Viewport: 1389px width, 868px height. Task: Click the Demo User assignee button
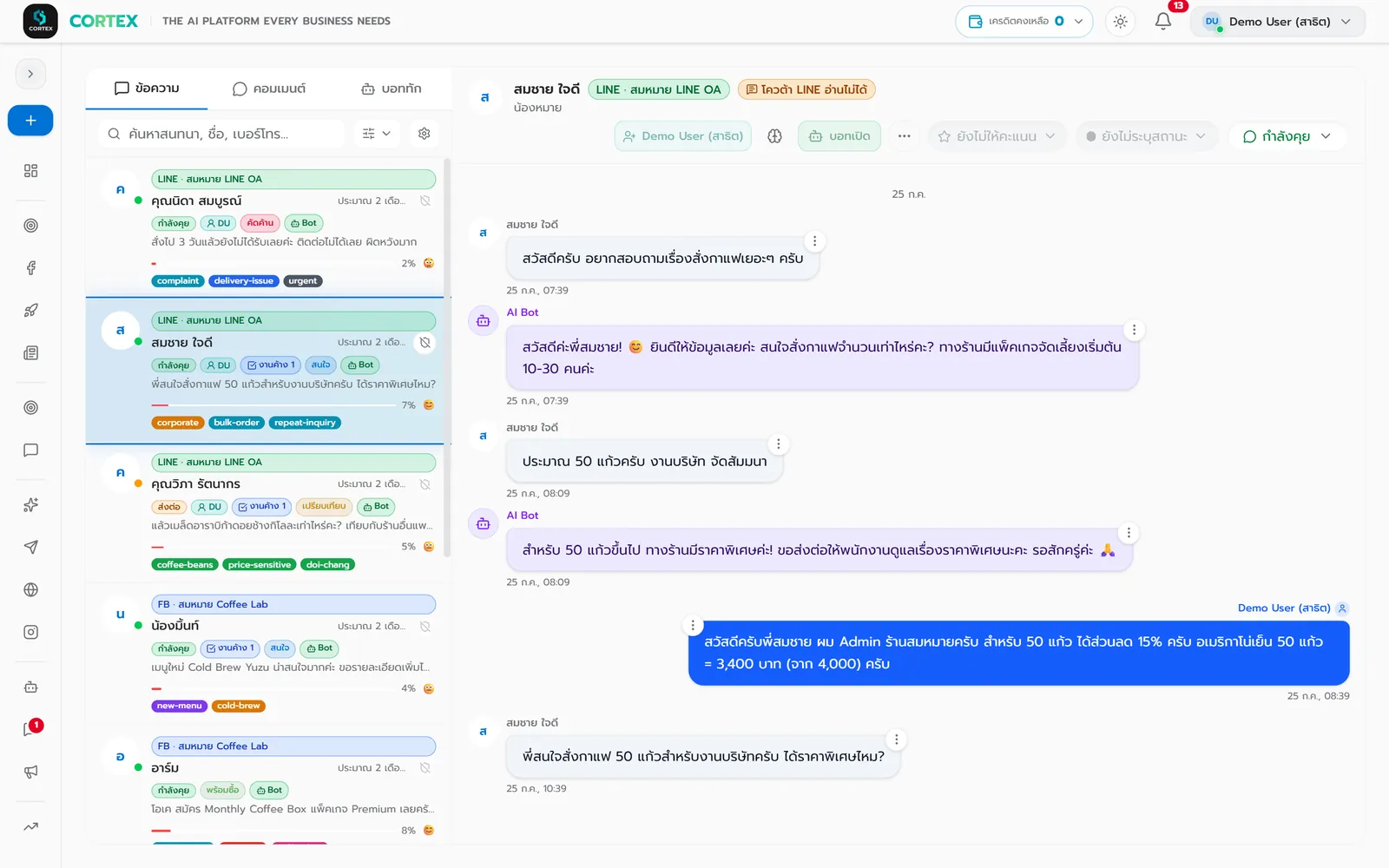pyautogui.click(x=683, y=136)
